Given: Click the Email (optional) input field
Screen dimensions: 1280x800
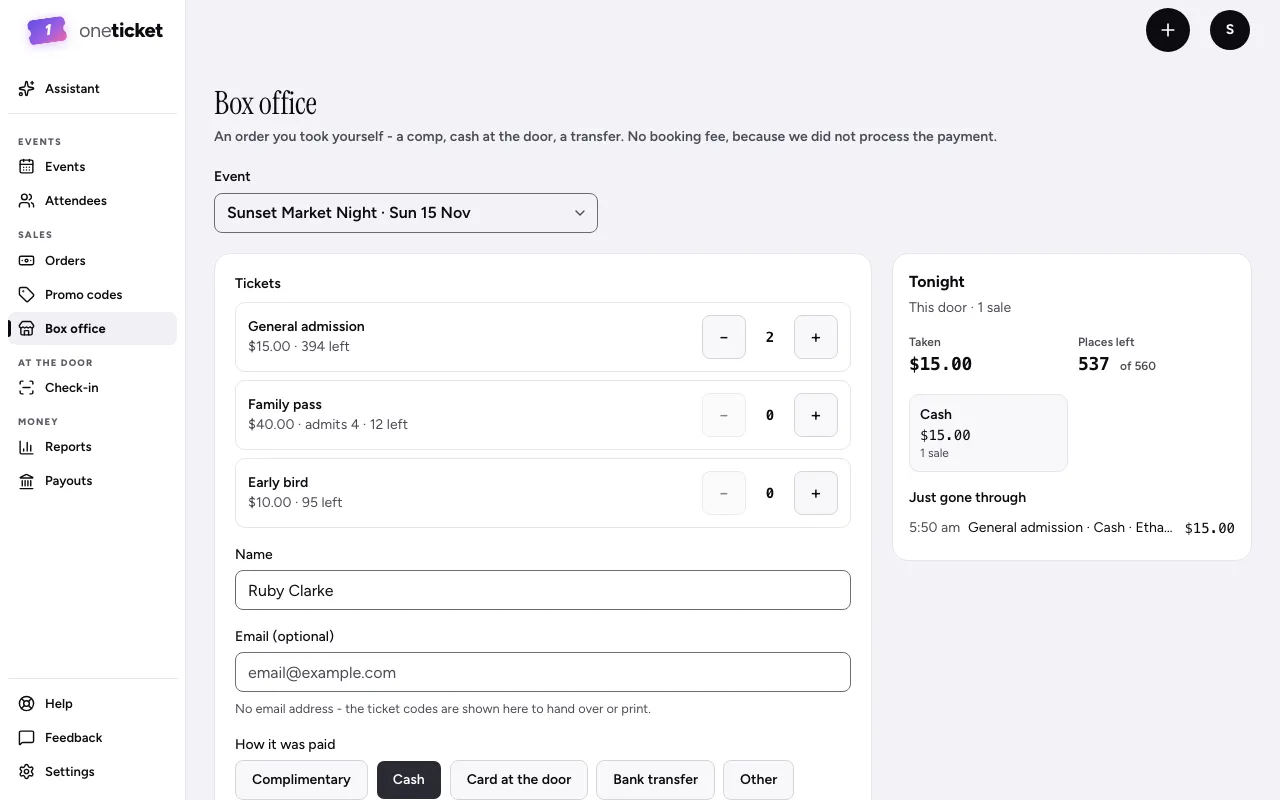Looking at the screenshot, I should point(543,672).
